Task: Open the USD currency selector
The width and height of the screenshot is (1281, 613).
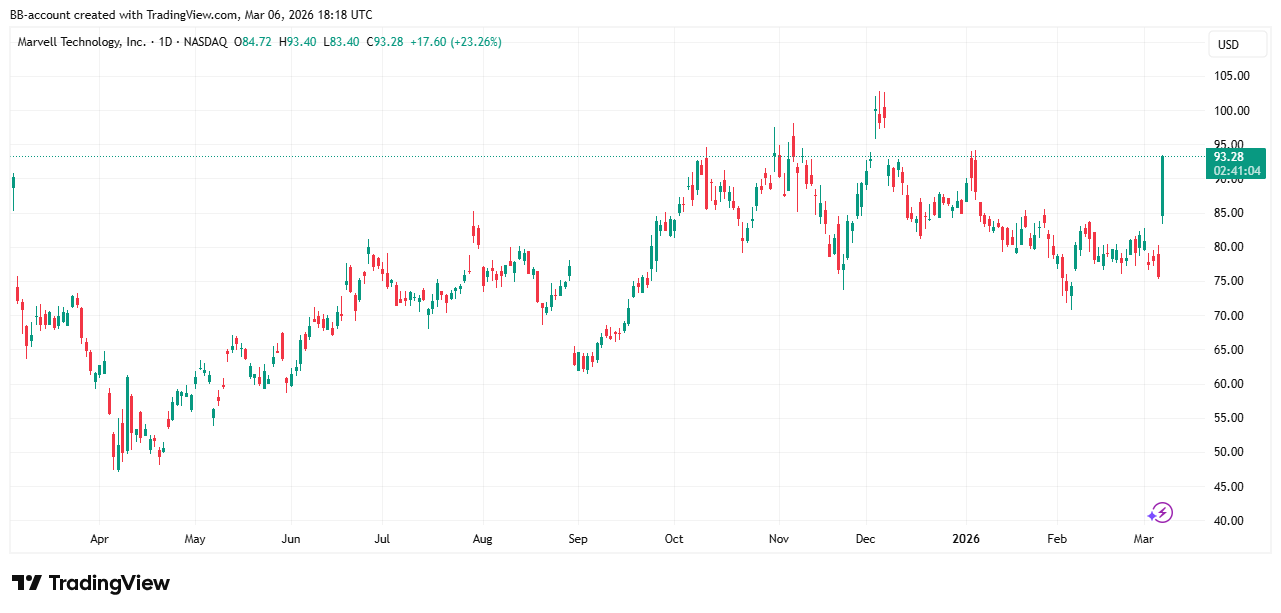Action: click(1227, 45)
